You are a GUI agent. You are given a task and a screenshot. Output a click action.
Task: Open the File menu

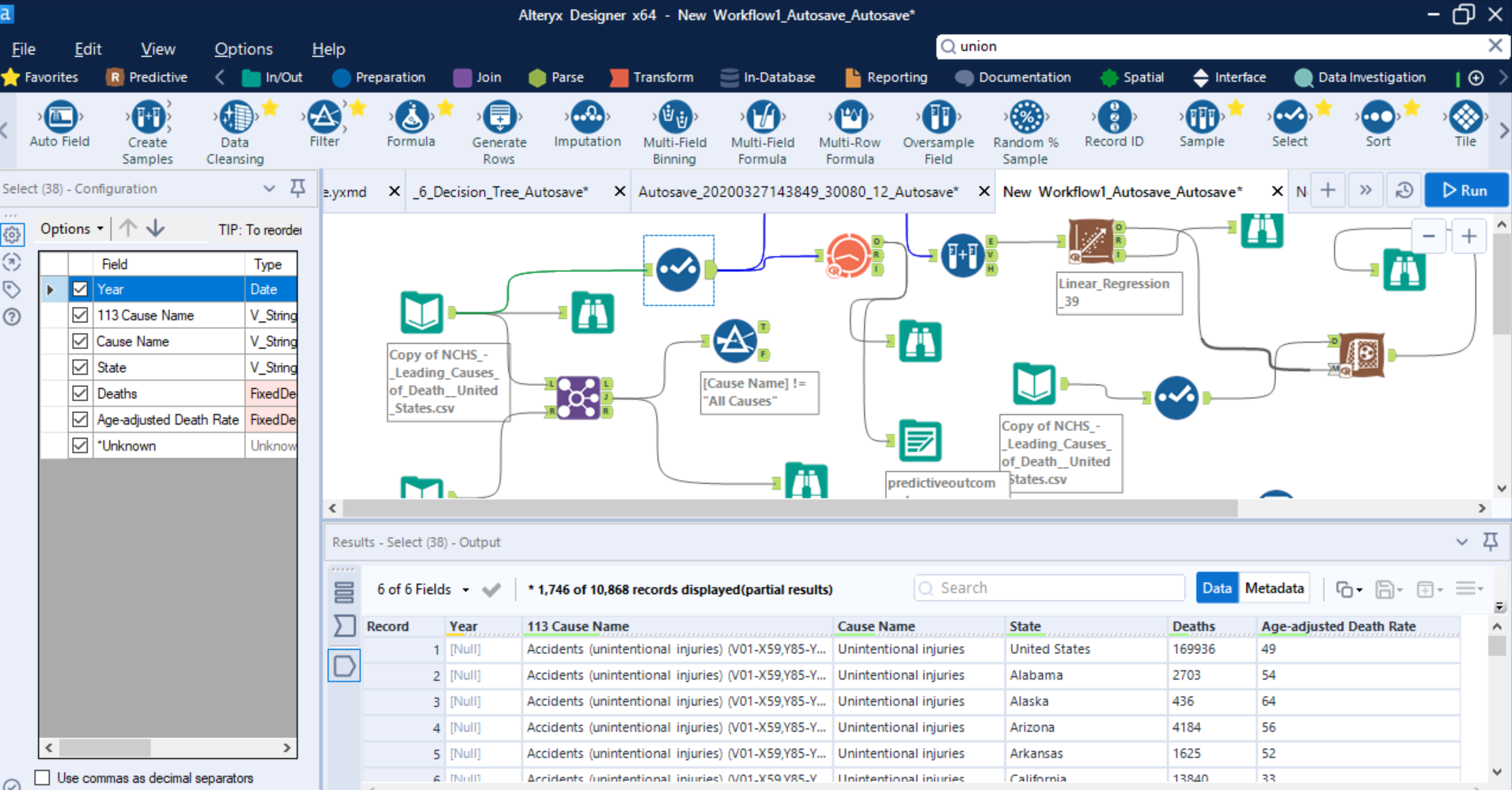24,49
